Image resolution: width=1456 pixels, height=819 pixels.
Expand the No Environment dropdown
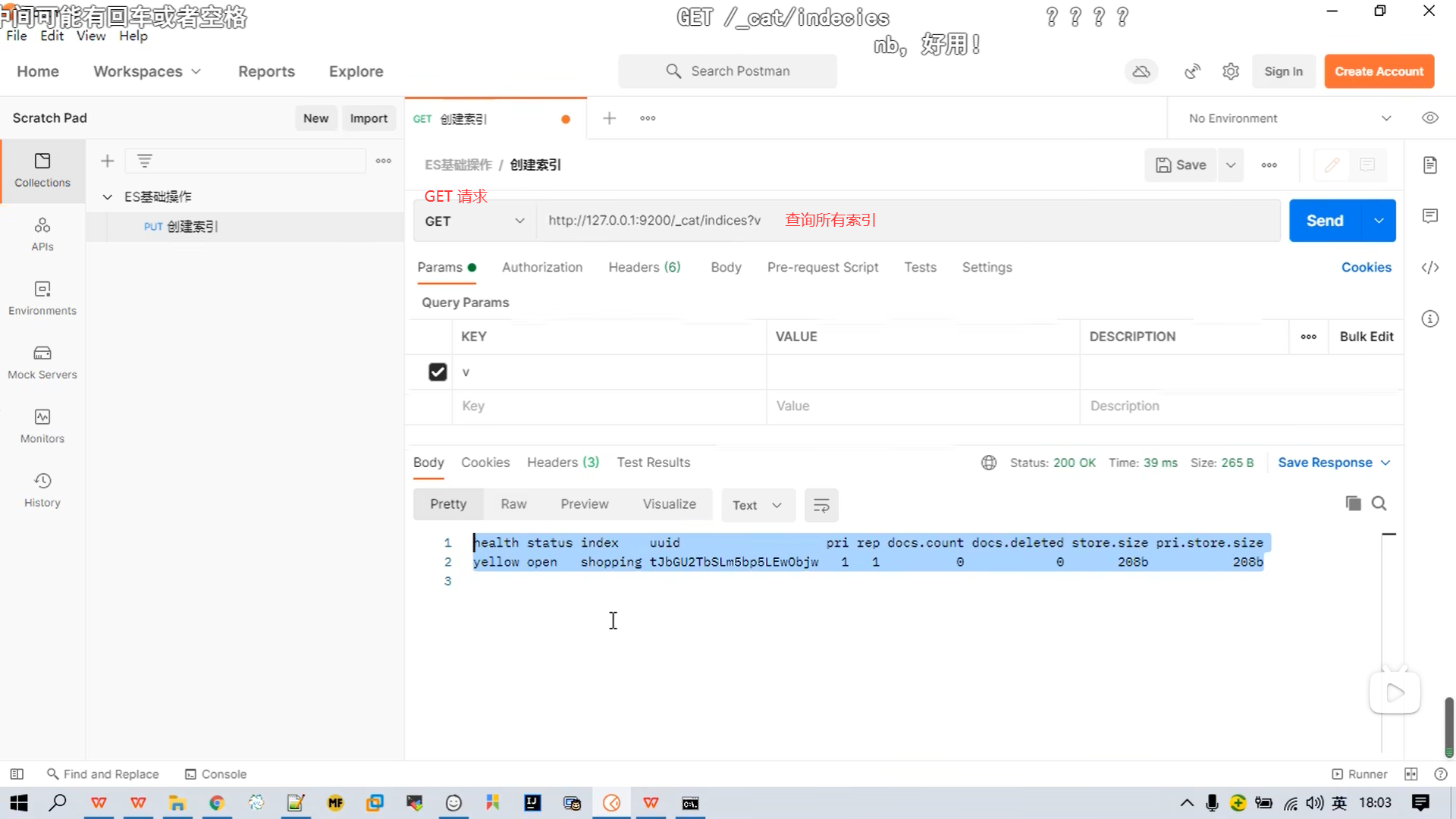pos(1289,118)
